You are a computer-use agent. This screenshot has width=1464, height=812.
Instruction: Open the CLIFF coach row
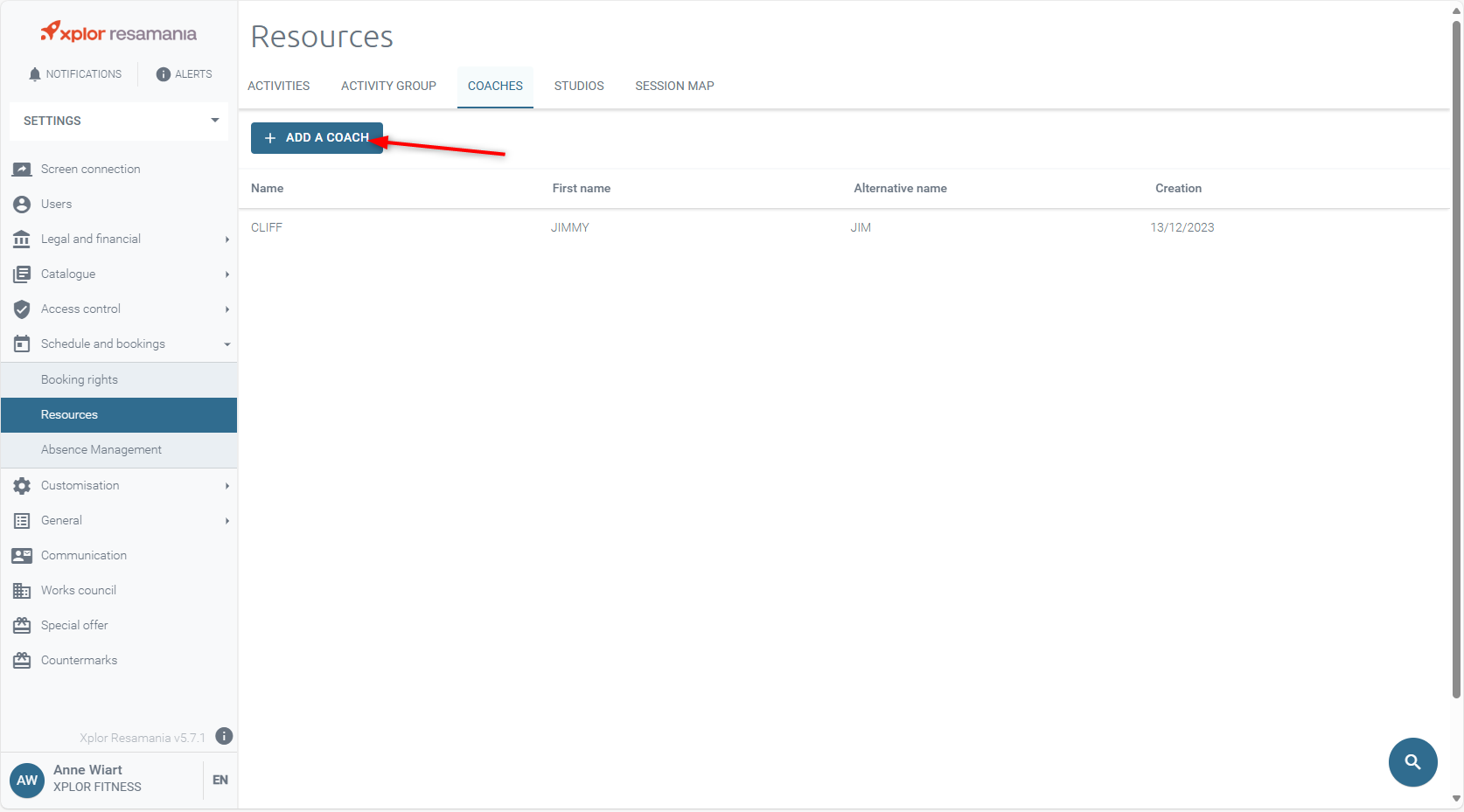click(x=267, y=228)
